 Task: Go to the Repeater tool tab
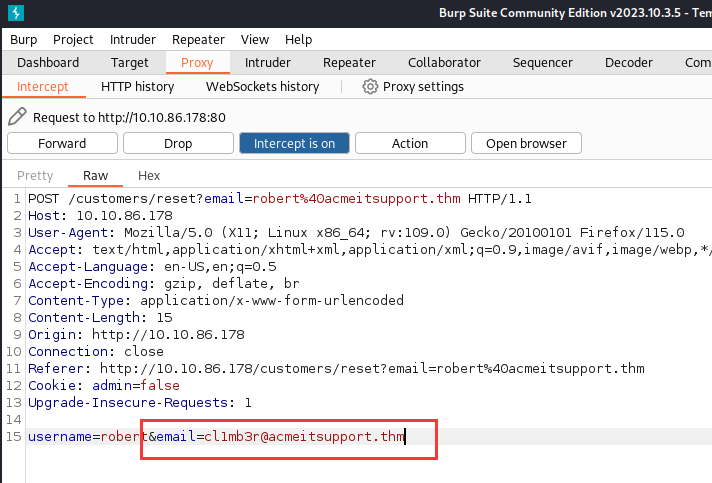pyautogui.click(x=349, y=62)
